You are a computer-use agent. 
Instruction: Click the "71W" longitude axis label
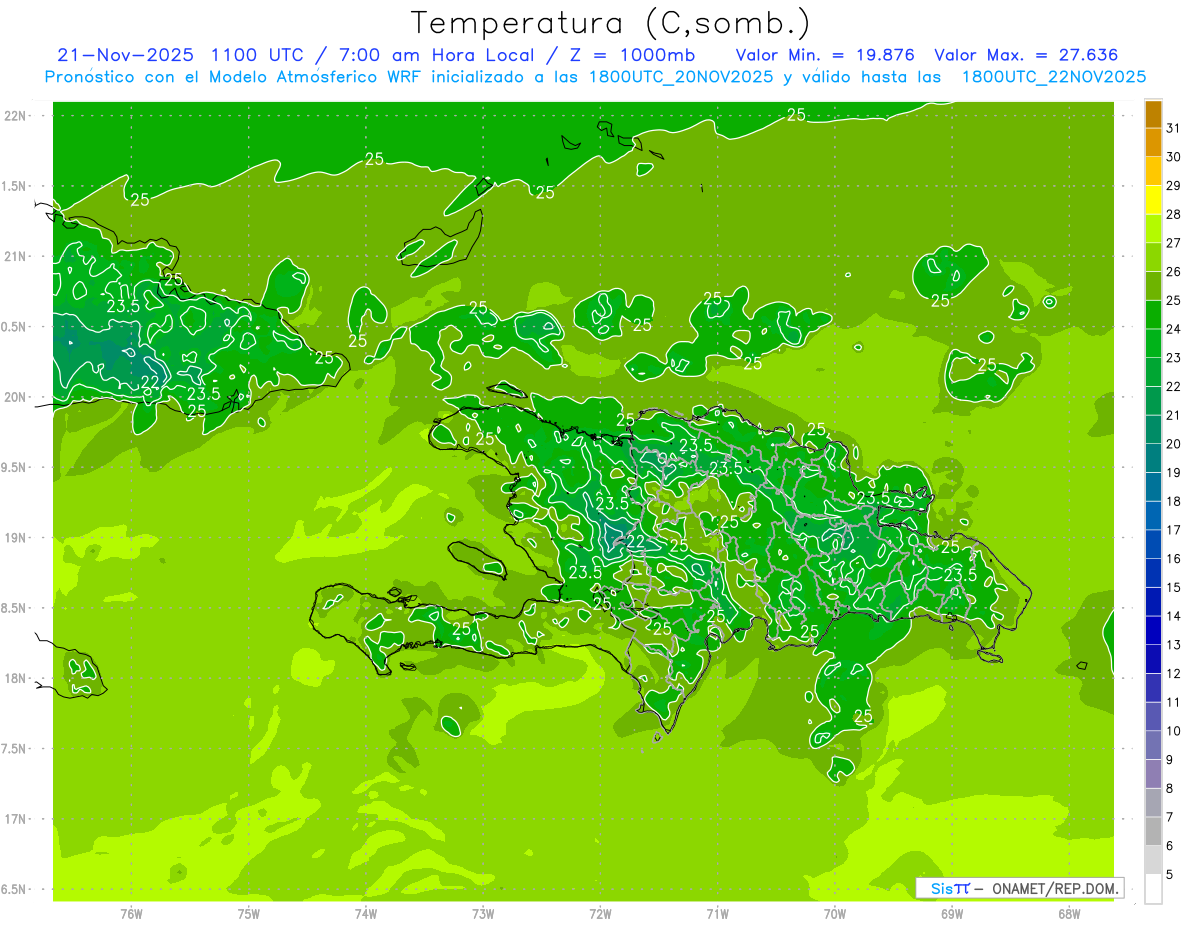click(717, 913)
